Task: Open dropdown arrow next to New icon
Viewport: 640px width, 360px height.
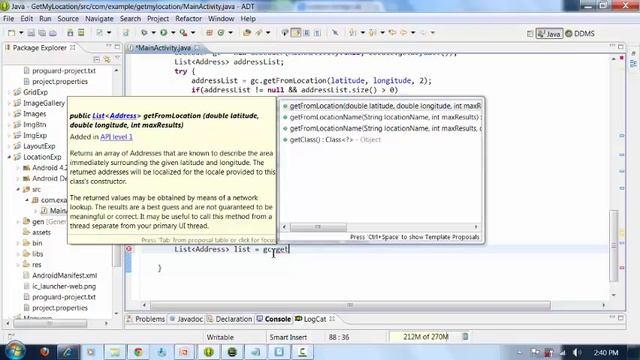Action: (x=21, y=33)
